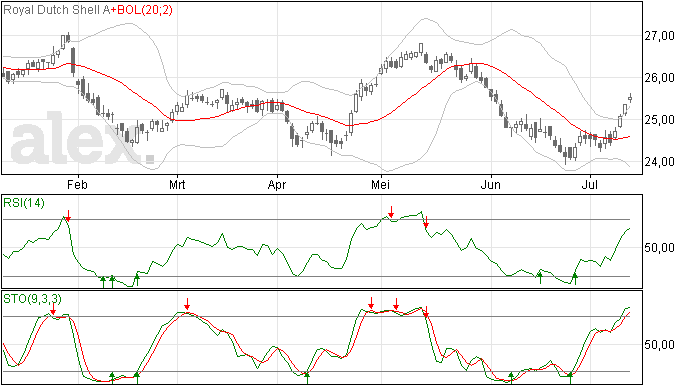Click the Royal Dutch Shell A chart title
Image resolution: width=690 pixels, height=387 pixels.
(56, 10)
